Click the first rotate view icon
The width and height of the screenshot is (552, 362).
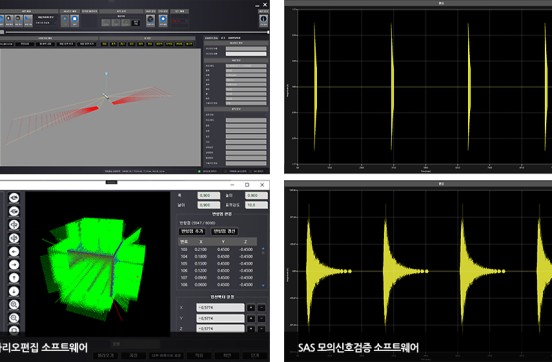(x=14, y=225)
